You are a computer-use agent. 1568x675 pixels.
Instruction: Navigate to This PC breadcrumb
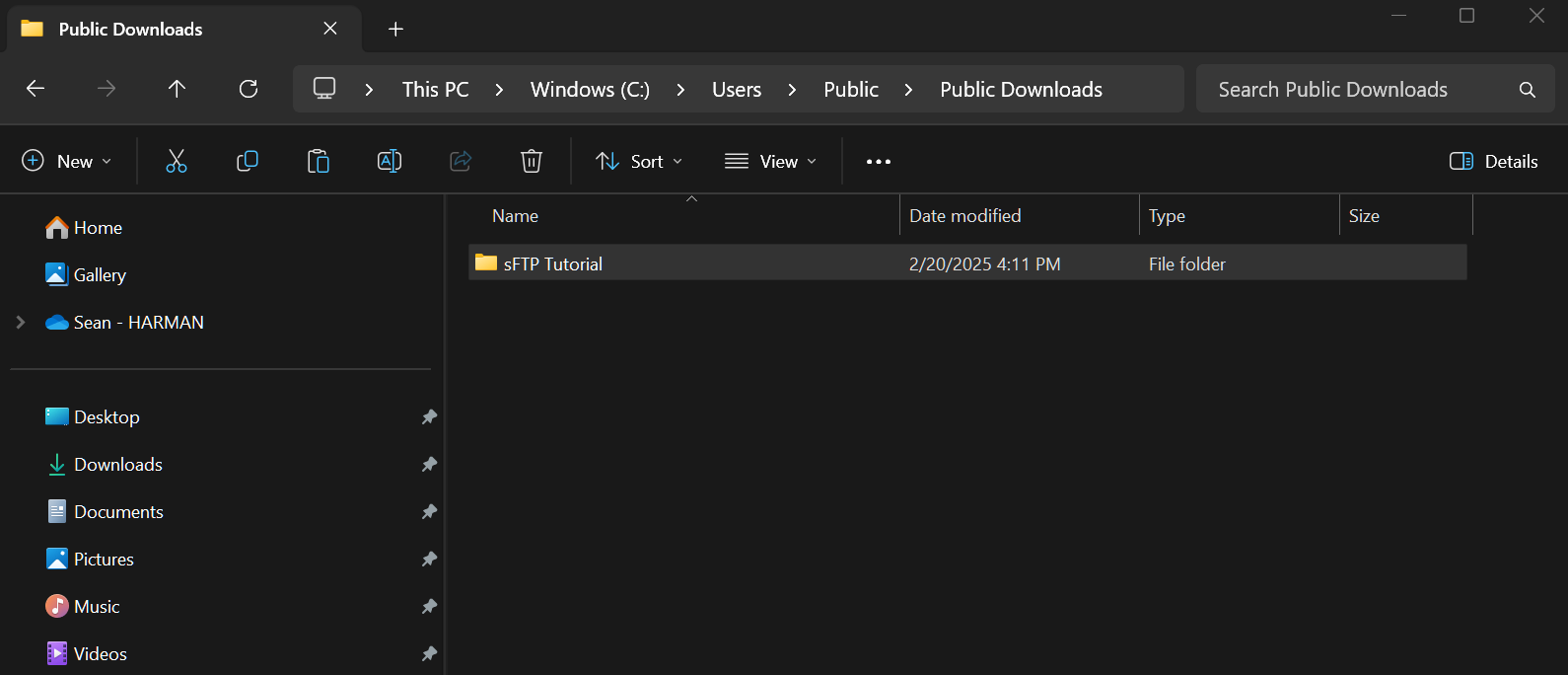click(x=435, y=90)
